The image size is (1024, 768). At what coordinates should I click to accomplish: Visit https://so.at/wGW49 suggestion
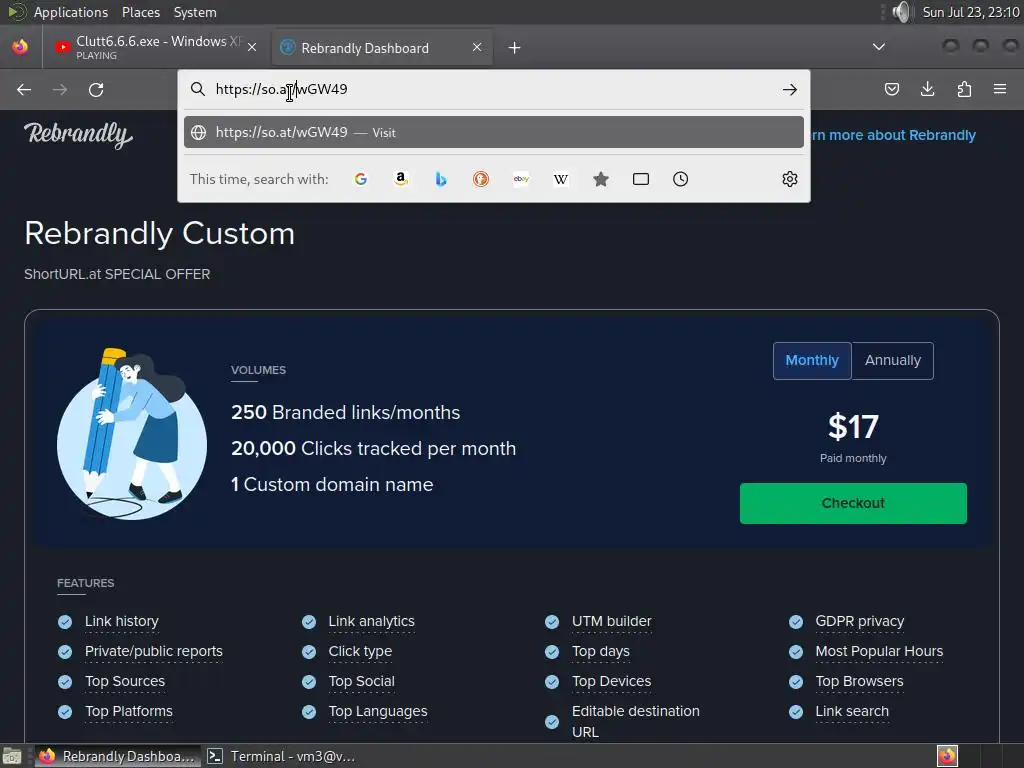(x=494, y=132)
